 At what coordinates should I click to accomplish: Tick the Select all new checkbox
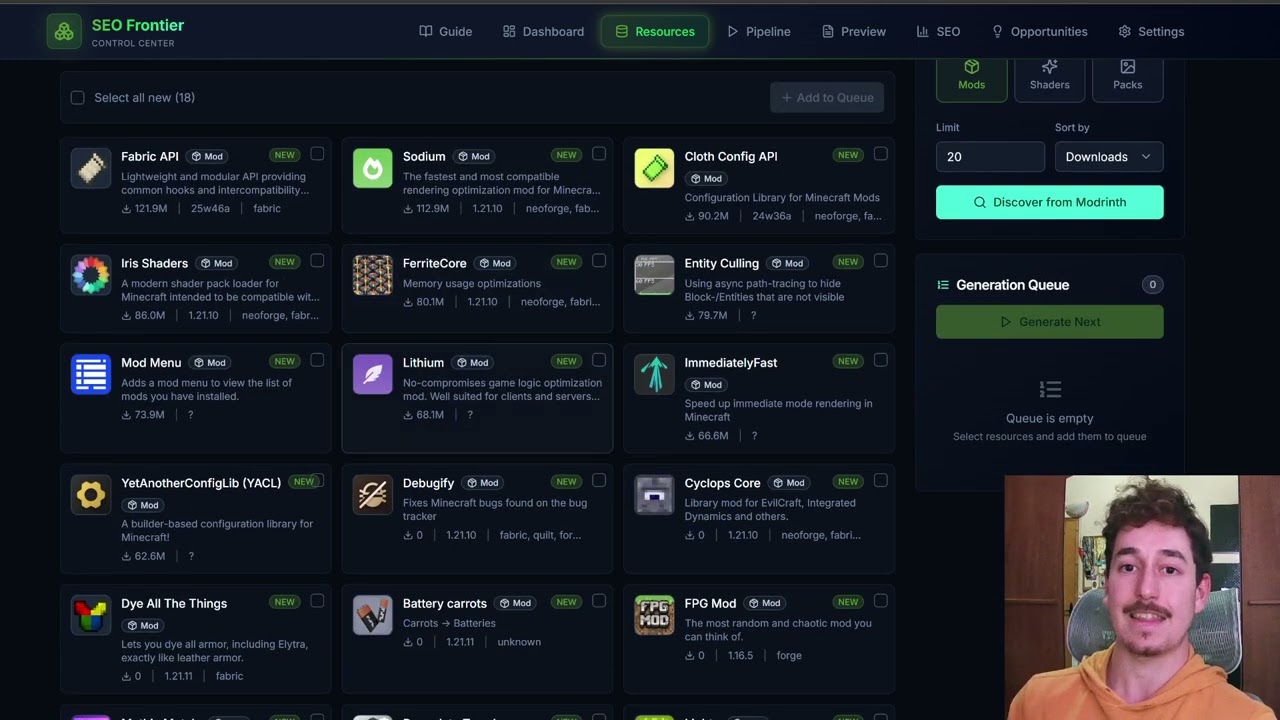click(77, 97)
